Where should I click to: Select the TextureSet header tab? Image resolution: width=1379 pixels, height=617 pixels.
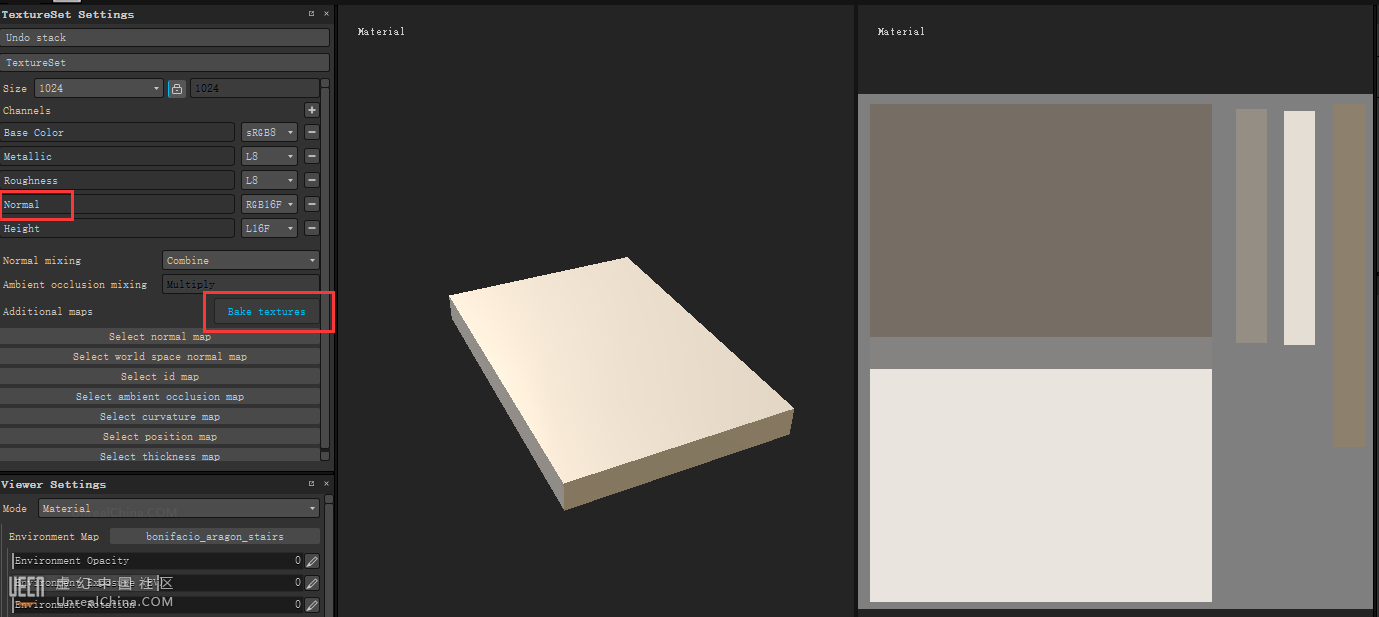pos(165,62)
